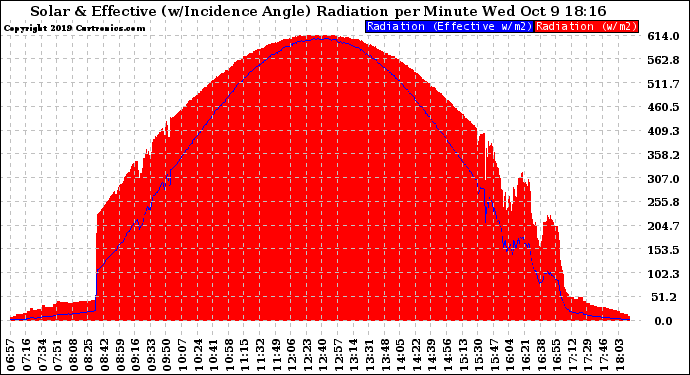
Task: Click the 16:38 time label
Action: [542, 355]
